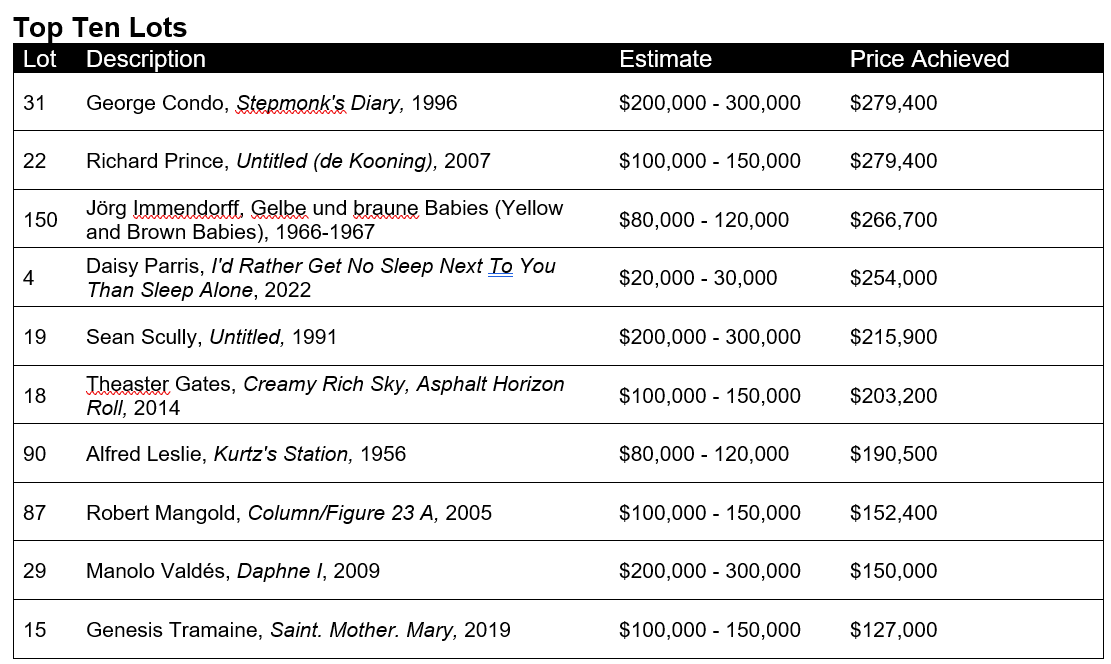Screen dimensions: 1111x664
Task: Click the Sean Scully Untitled description cell
Action: (x=211, y=337)
